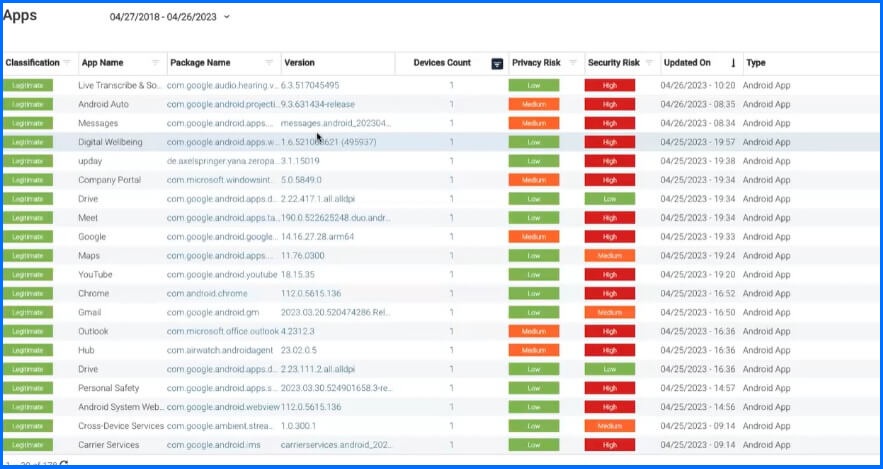Open the Security Risk column filter icon
Screen dimensions: 883x469
click(649, 62)
